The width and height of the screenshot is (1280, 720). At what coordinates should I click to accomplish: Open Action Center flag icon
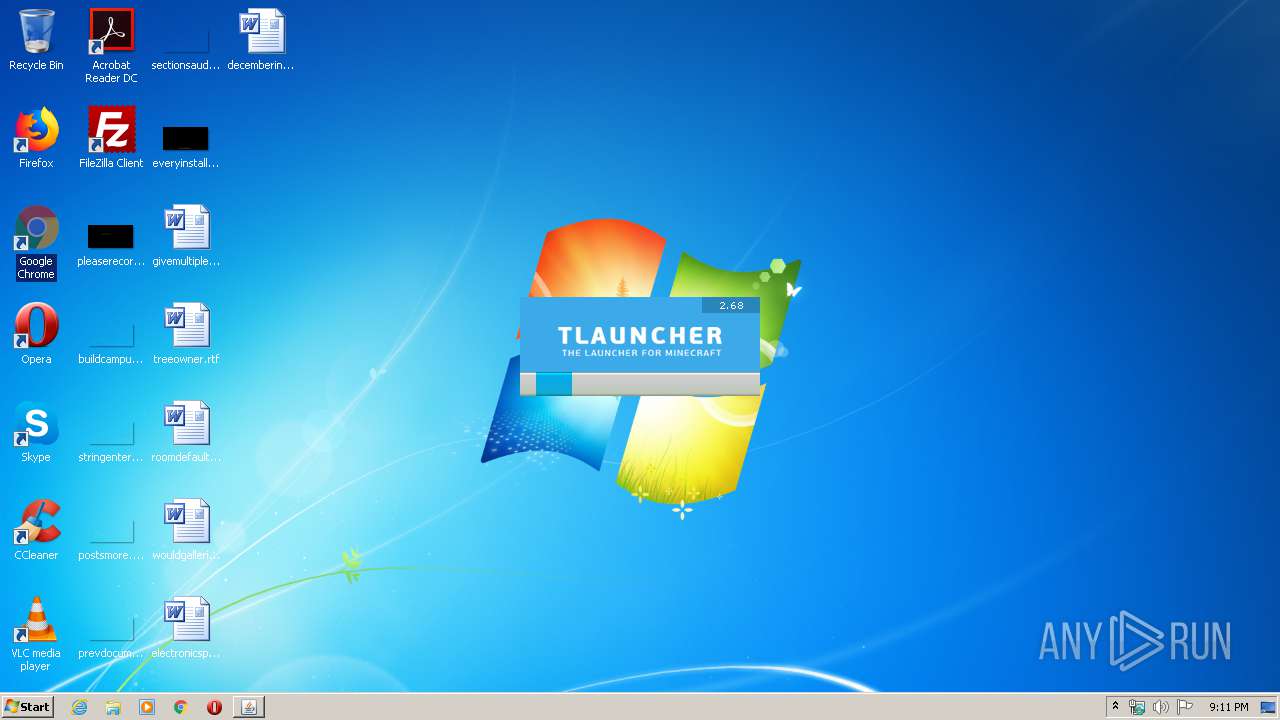pos(1185,707)
